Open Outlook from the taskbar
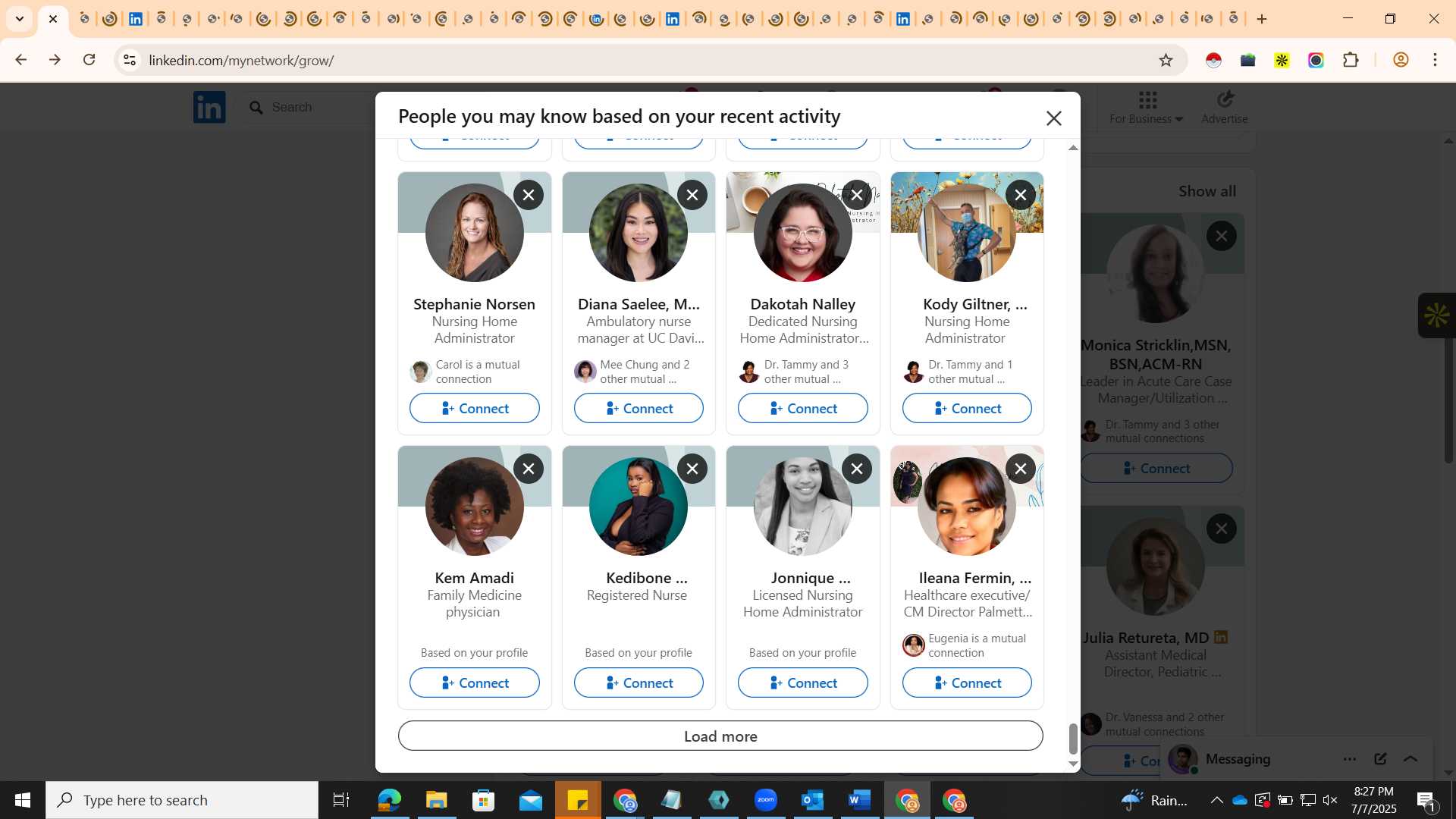Image resolution: width=1456 pixels, height=819 pixels. click(x=813, y=800)
